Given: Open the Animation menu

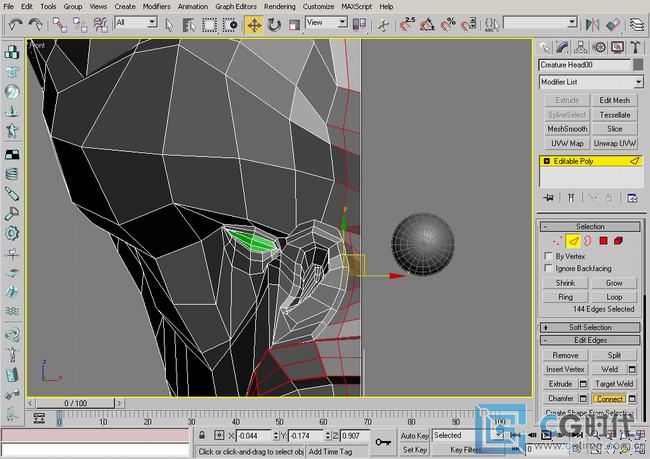Looking at the screenshot, I should (193, 7).
